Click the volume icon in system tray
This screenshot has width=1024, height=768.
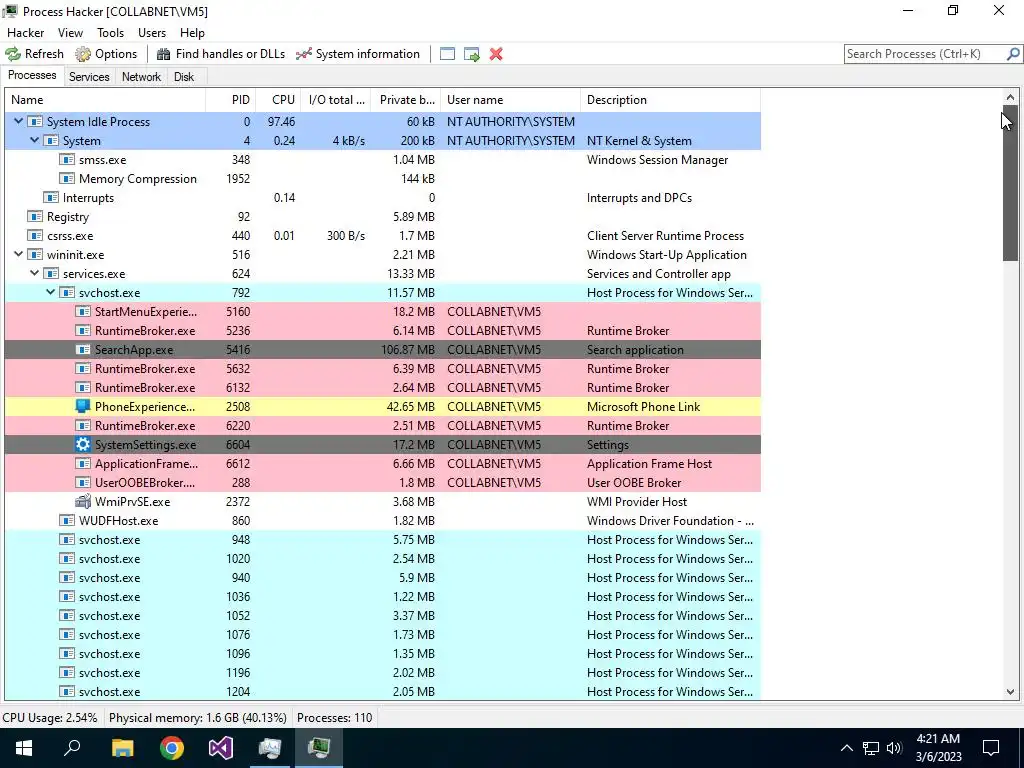click(895, 748)
